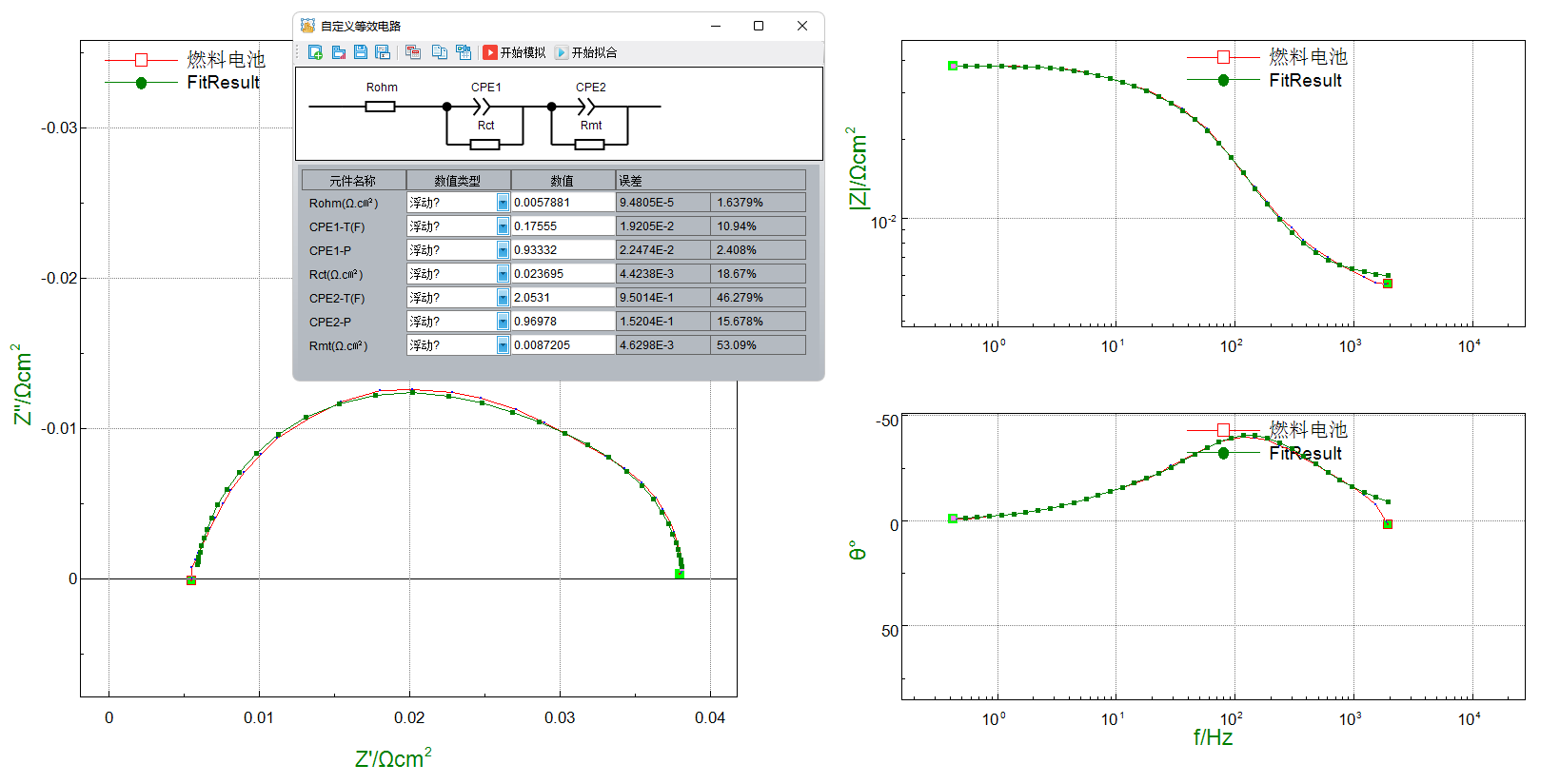Click the 数值类型 column header
The image size is (1560, 784).
click(x=458, y=180)
